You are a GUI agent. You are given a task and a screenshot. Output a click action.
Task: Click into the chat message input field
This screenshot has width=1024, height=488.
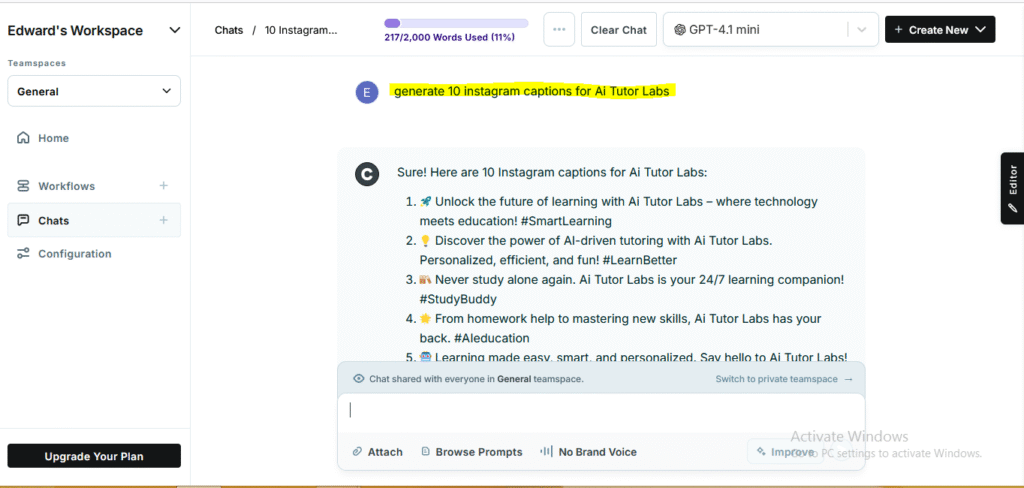pyautogui.click(x=601, y=412)
